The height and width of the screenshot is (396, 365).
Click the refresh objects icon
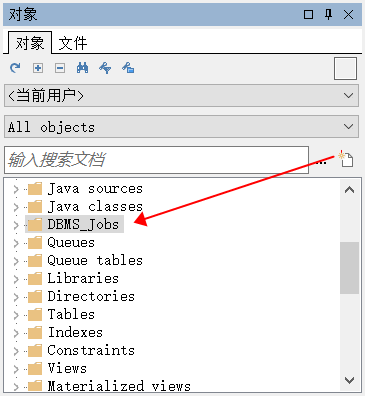[15, 68]
